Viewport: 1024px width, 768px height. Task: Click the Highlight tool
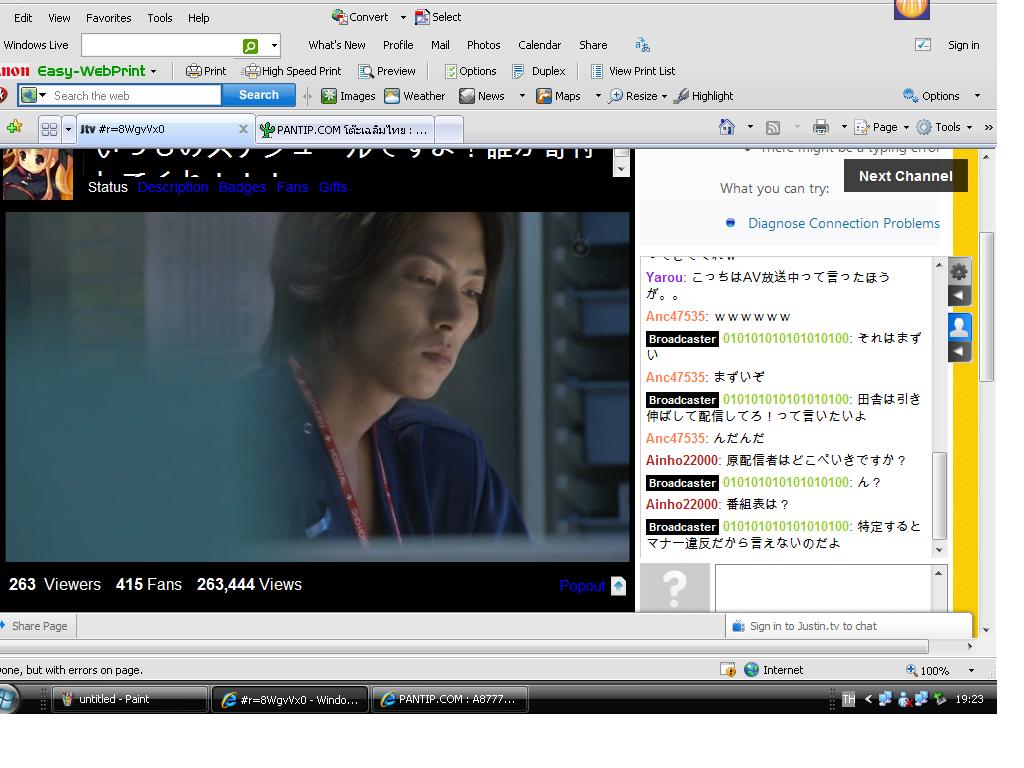(x=704, y=96)
